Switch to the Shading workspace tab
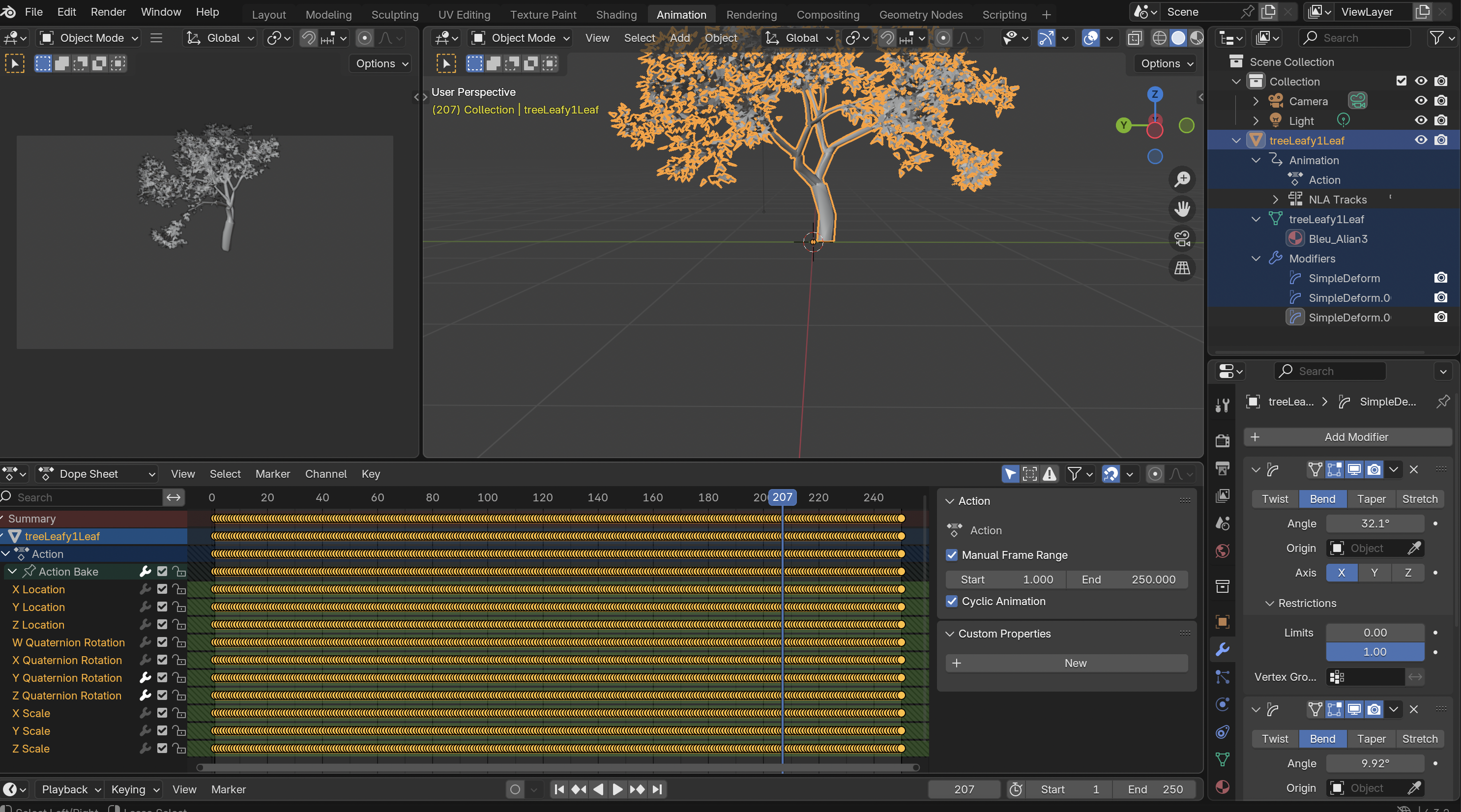The width and height of the screenshot is (1461, 812). [x=616, y=15]
